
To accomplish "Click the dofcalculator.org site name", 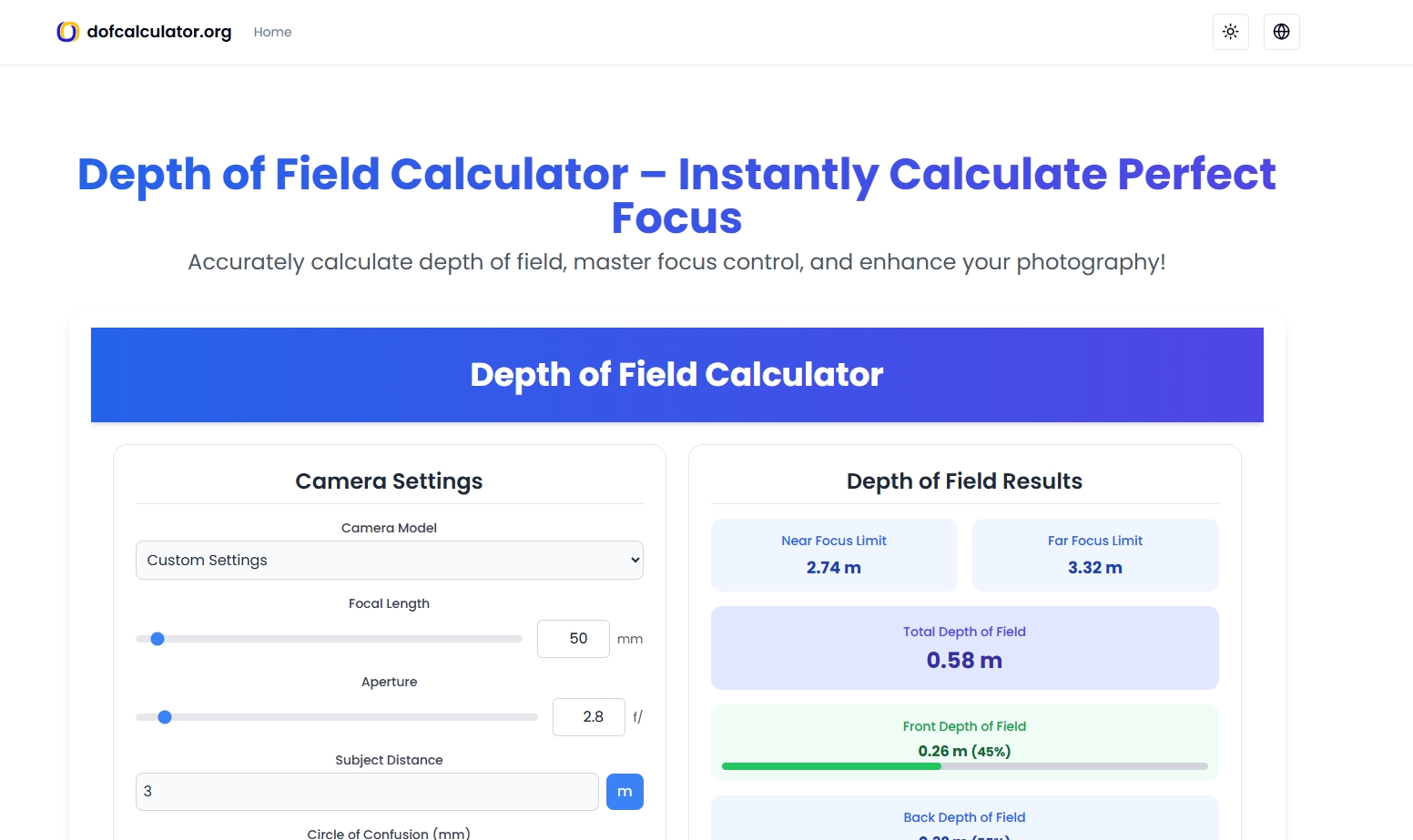I will tap(159, 32).
